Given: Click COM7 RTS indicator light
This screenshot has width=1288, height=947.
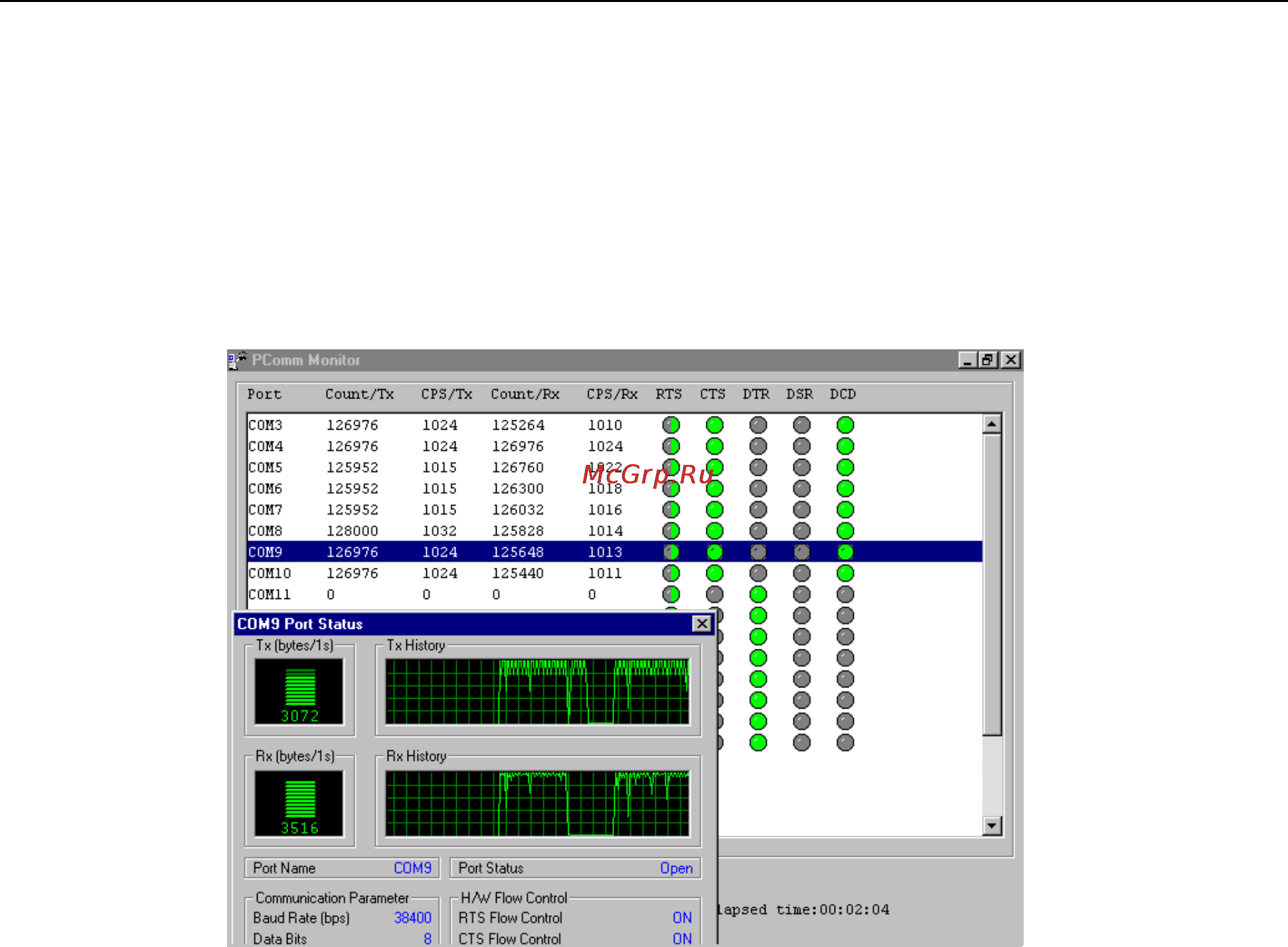Looking at the screenshot, I should tap(671, 510).
